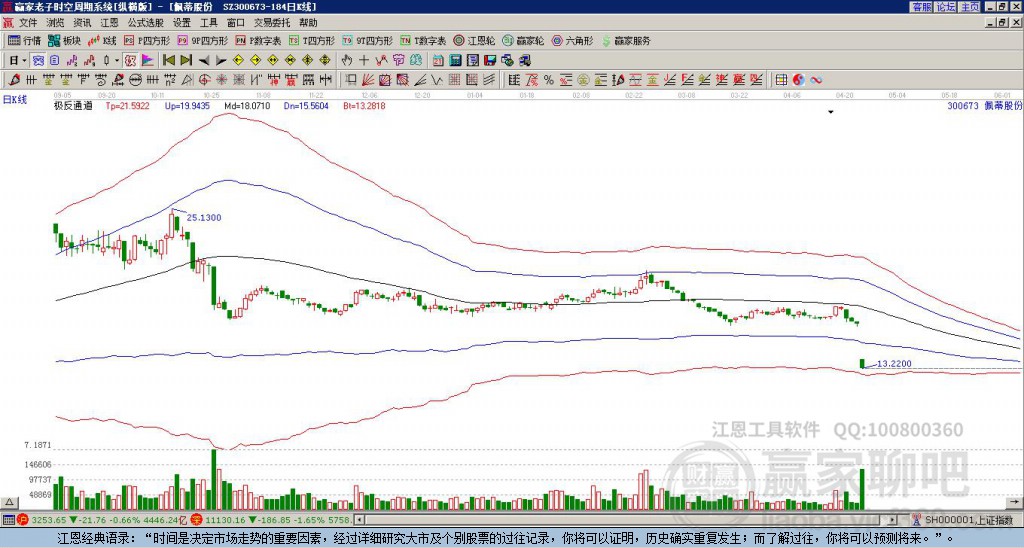The width and height of the screenshot is (1024, 548).
Task: Click the save floppy disk icon
Action: 490,60
